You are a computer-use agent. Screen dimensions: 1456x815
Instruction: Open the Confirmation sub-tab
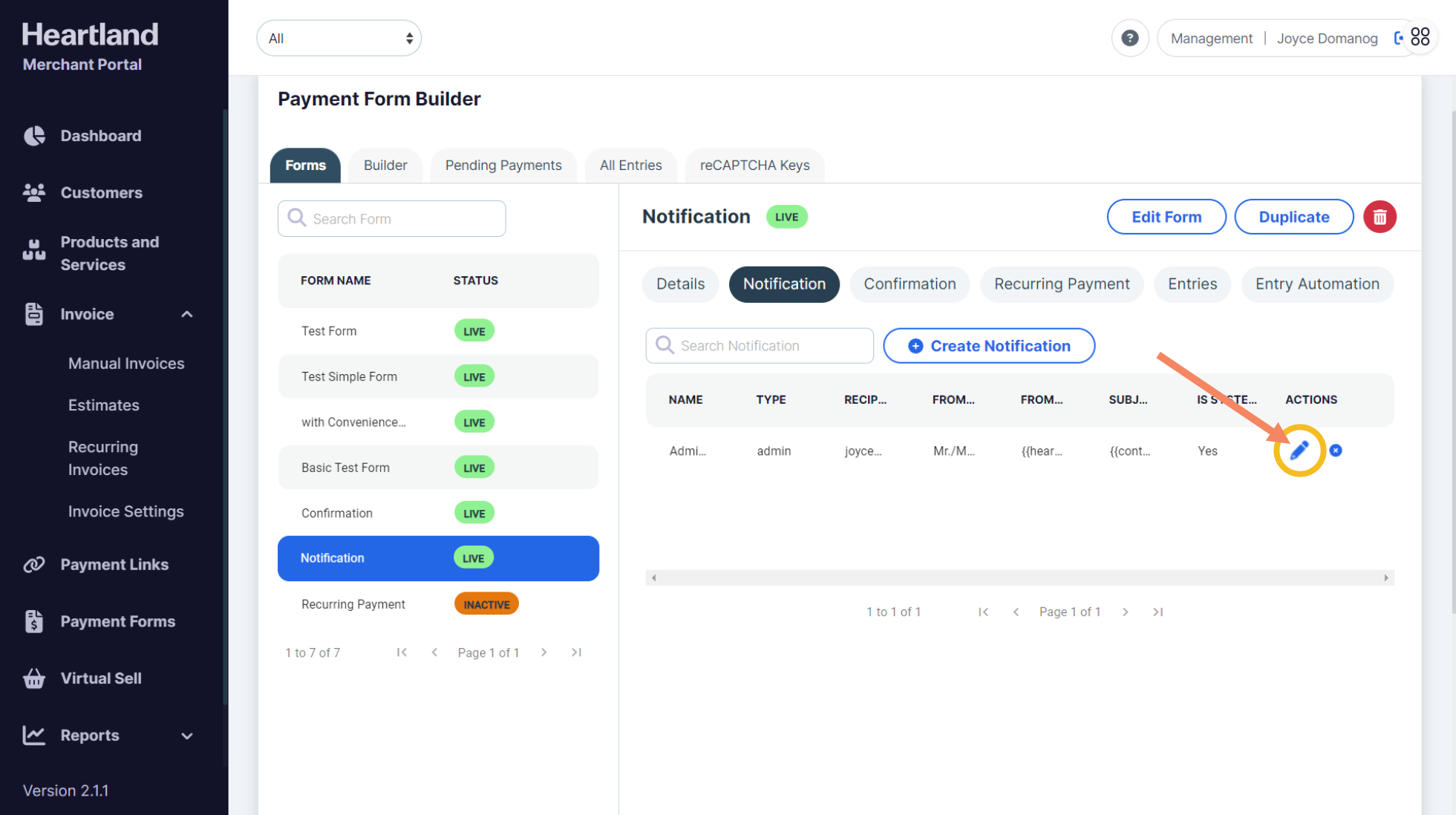click(x=909, y=284)
